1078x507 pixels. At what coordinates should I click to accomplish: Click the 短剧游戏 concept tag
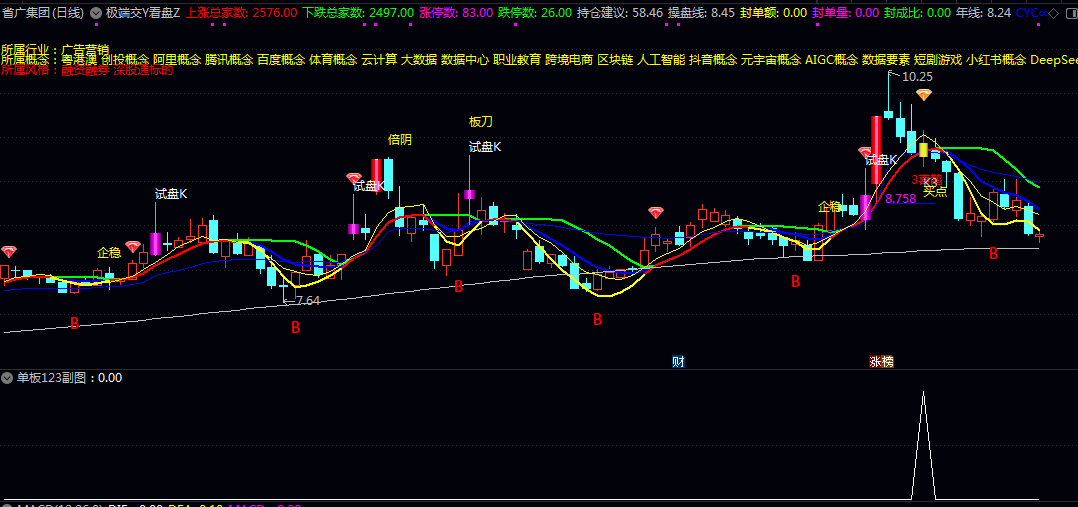(938, 60)
